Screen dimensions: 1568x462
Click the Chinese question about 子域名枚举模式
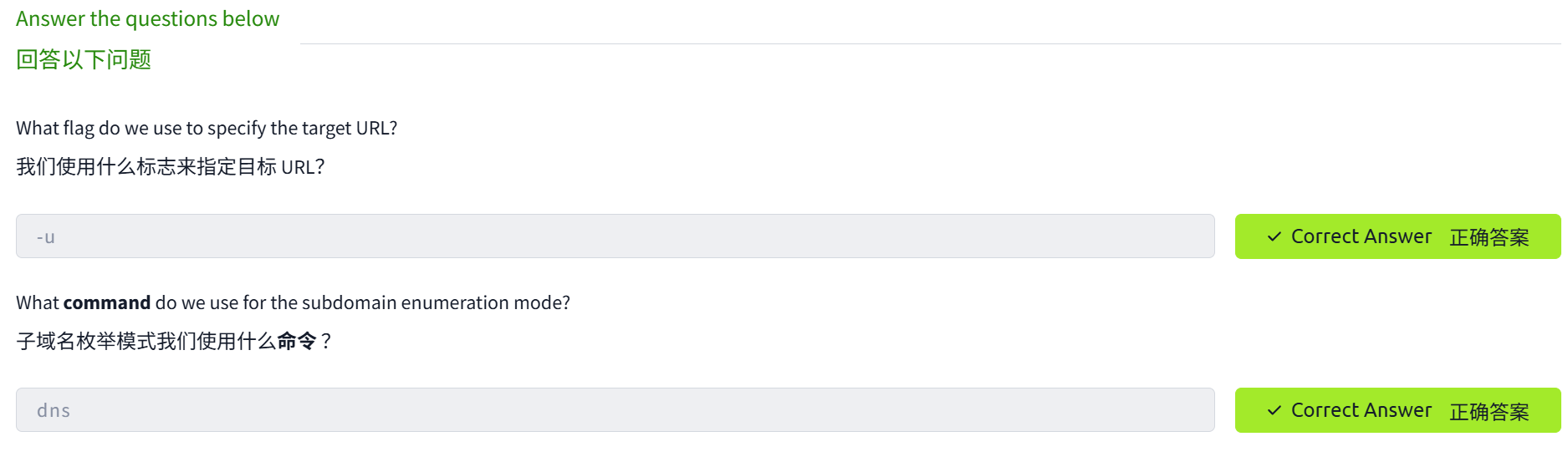click(x=173, y=342)
